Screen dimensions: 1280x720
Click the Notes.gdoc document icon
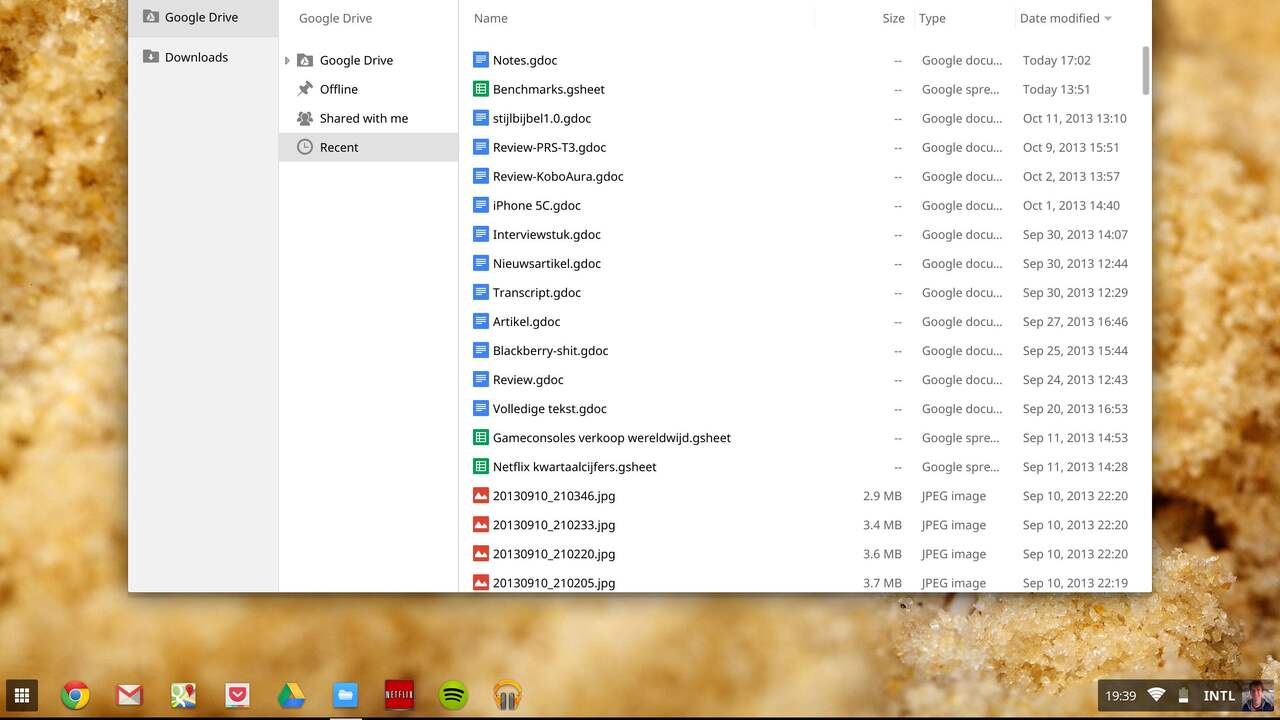(x=481, y=60)
